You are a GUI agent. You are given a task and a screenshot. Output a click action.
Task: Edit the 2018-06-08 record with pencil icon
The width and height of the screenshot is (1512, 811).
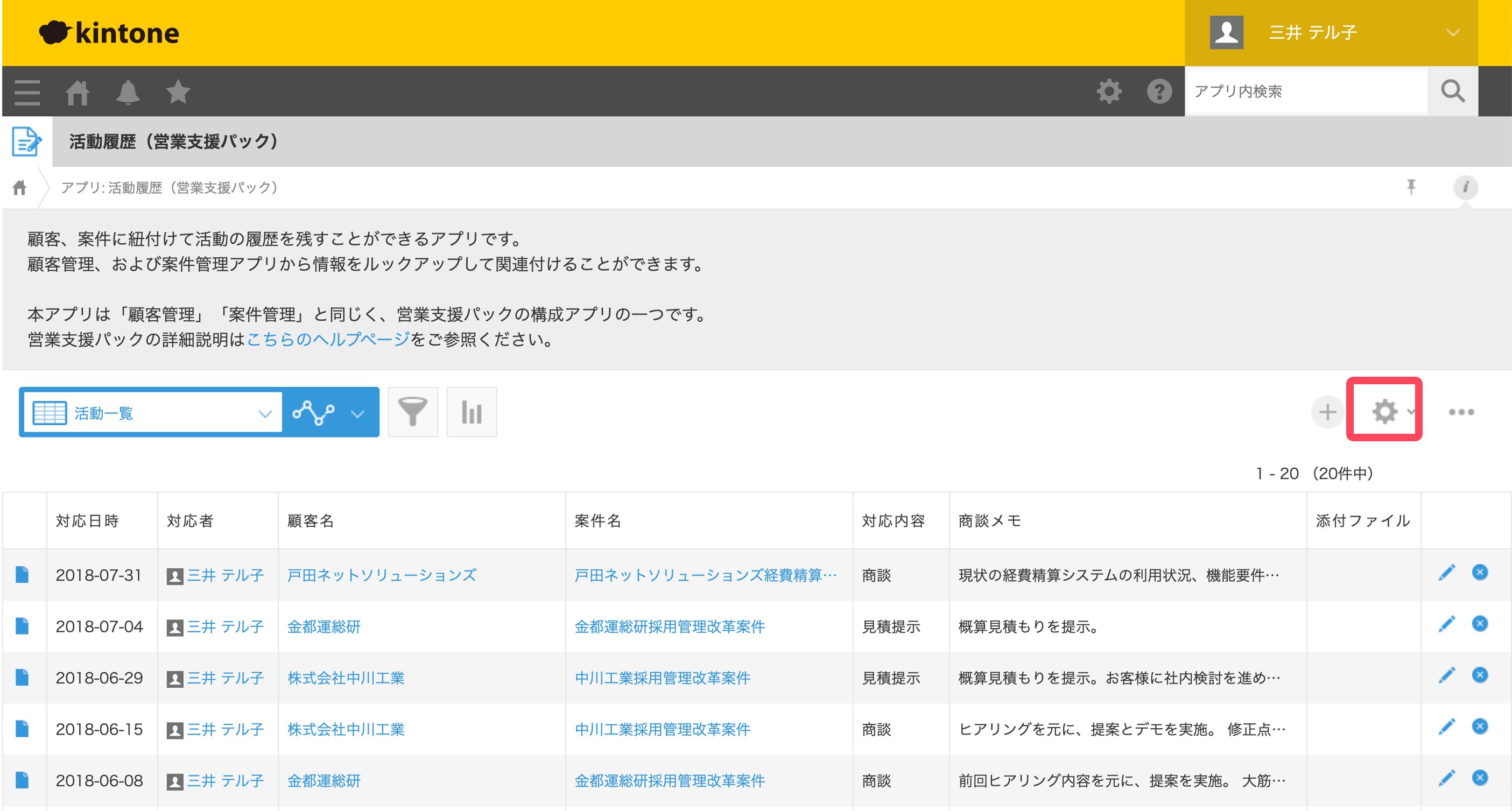(1446, 778)
